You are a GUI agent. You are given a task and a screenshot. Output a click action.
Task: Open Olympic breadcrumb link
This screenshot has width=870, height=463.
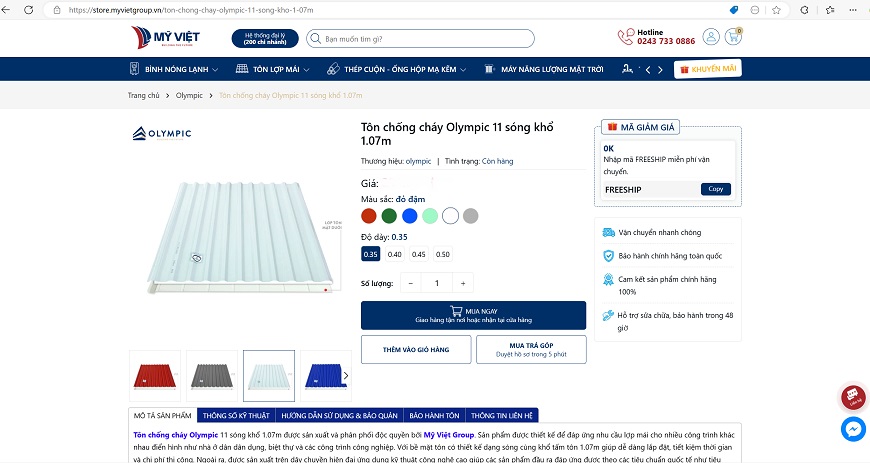tap(189, 95)
